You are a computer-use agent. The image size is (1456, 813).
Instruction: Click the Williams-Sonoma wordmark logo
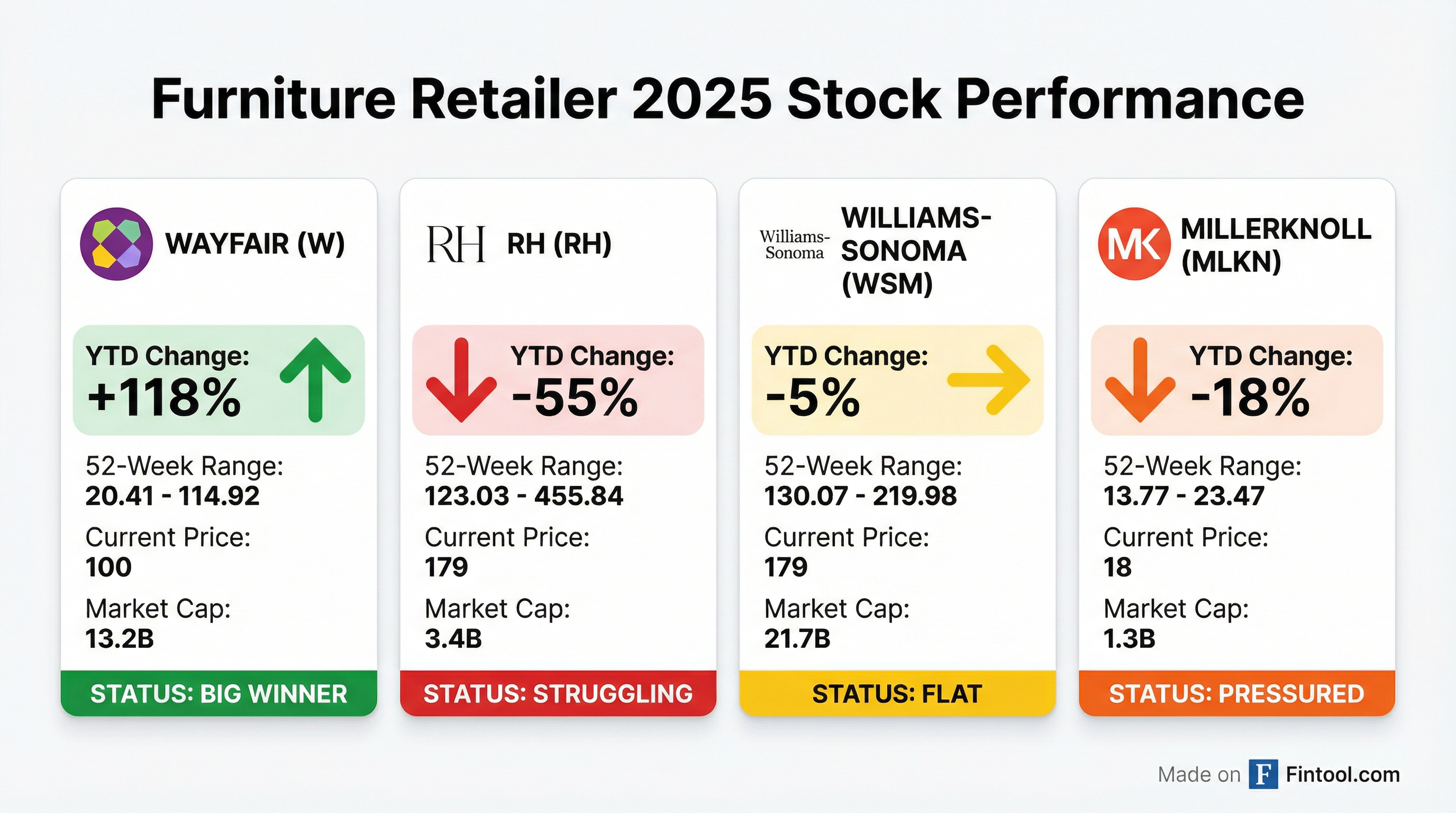point(794,244)
